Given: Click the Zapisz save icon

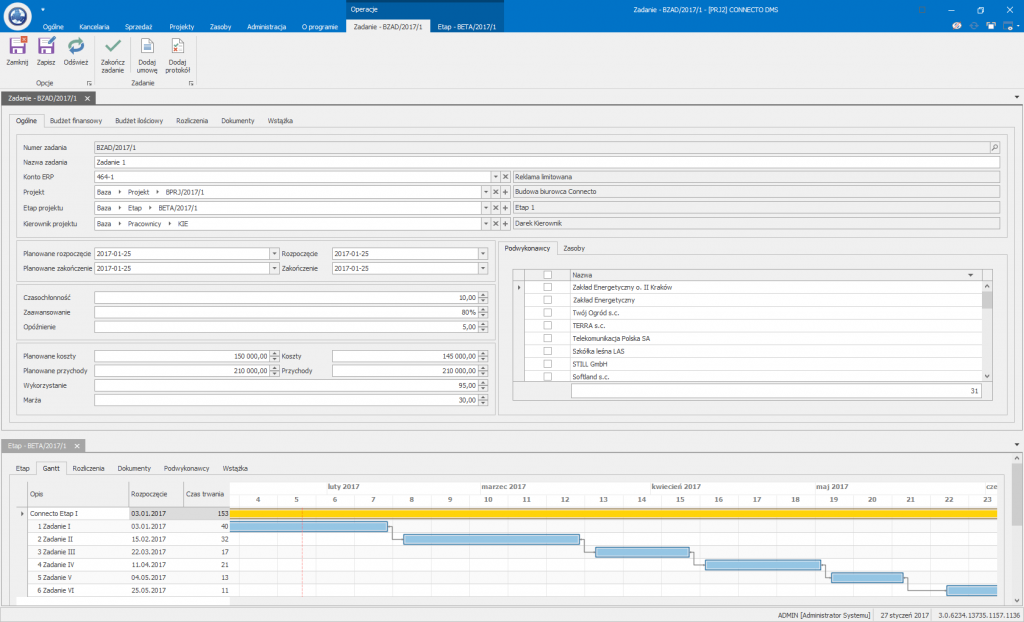Looking at the screenshot, I should (x=46, y=46).
